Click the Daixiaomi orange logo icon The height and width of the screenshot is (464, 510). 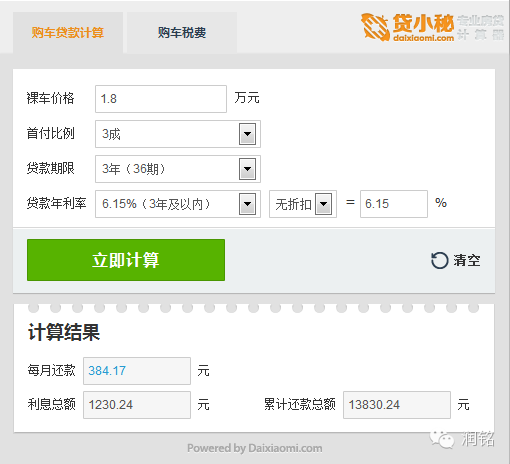click(375, 27)
